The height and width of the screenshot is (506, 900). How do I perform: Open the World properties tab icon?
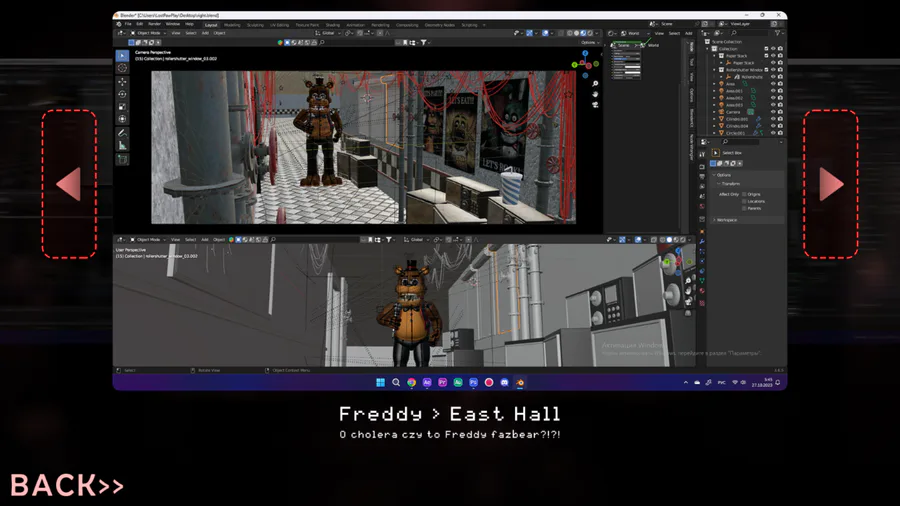(x=702, y=205)
